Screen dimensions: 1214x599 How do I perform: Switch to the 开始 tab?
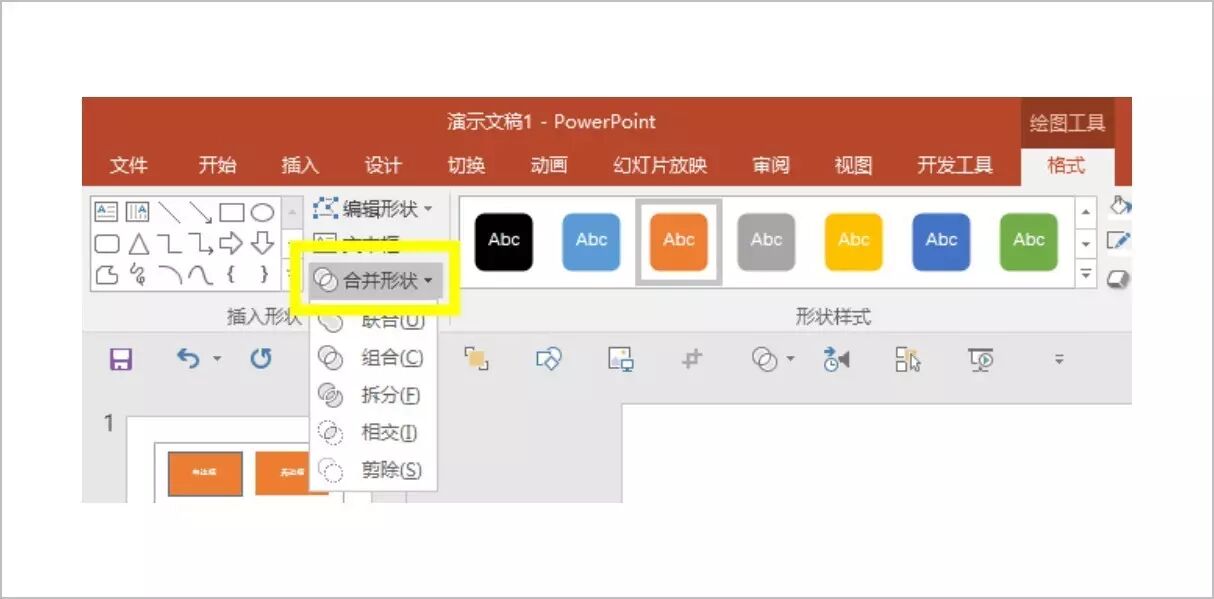(217, 165)
